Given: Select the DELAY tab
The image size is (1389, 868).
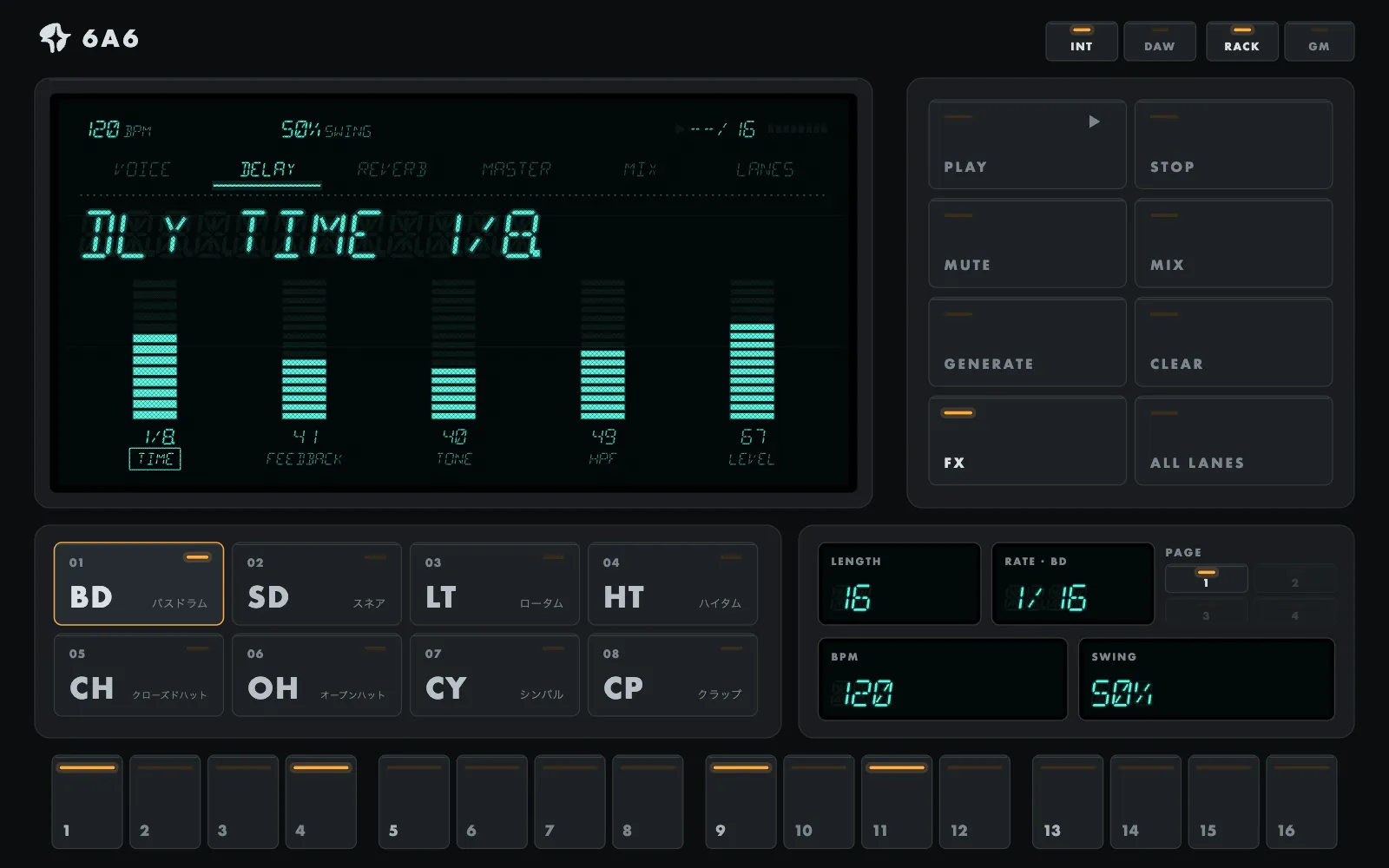Looking at the screenshot, I should (267, 169).
